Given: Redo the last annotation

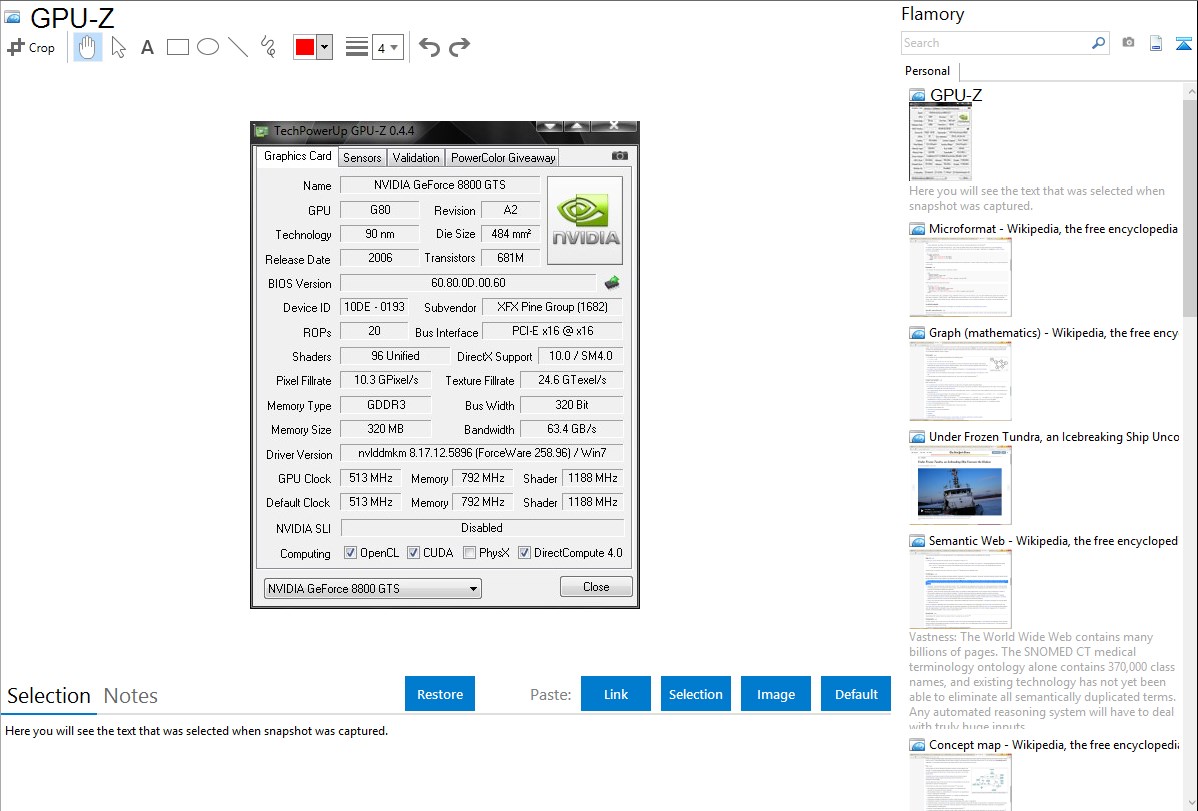Looking at the screenshot, I should click(459, 47).
